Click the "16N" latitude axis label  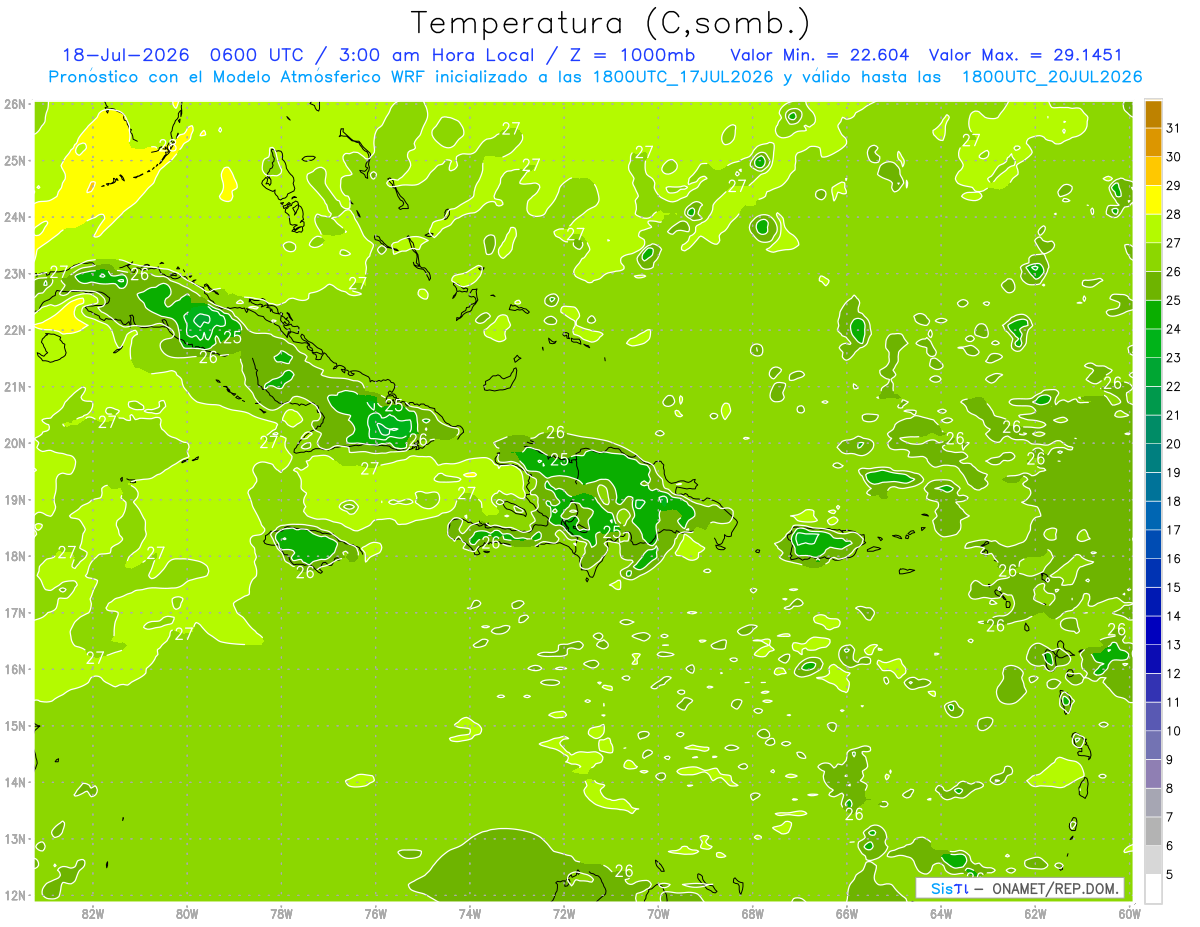(x=16, y=669)
